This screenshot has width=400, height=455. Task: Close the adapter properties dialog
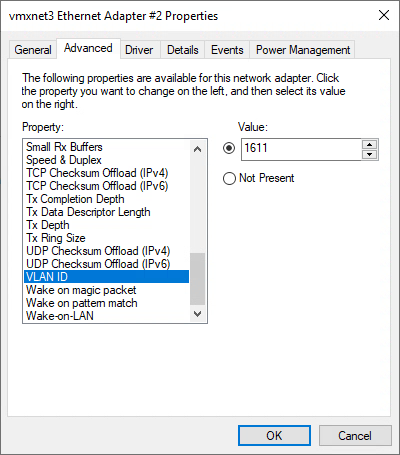(x=384, y=15)
